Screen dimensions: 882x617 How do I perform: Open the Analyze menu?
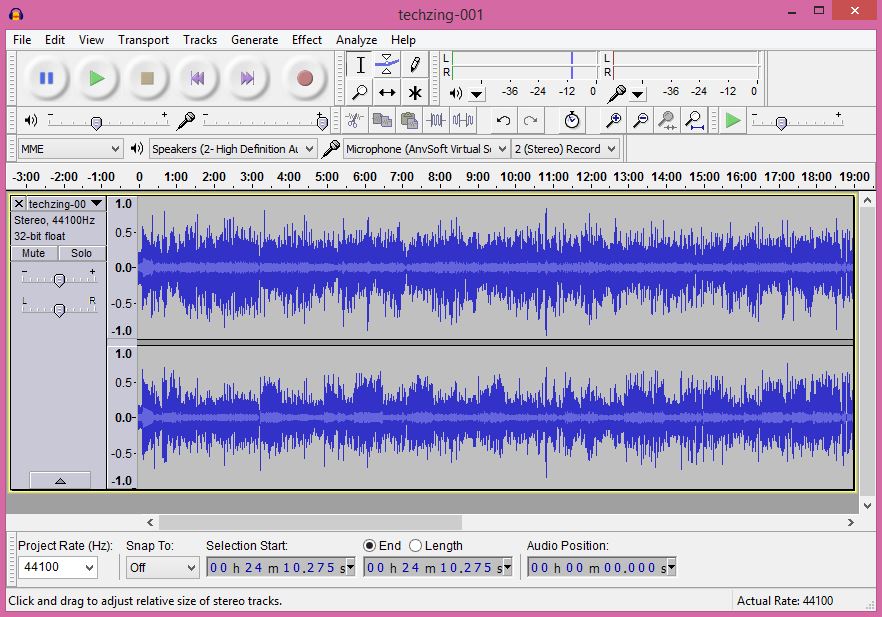pos(357,40)
